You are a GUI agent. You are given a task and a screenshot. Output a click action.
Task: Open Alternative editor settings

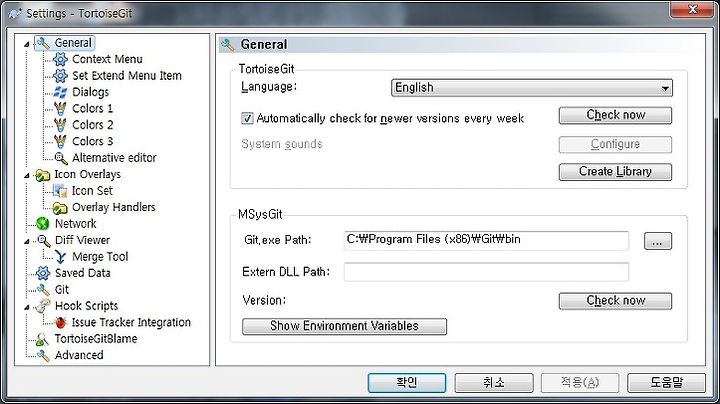point(114,158)
